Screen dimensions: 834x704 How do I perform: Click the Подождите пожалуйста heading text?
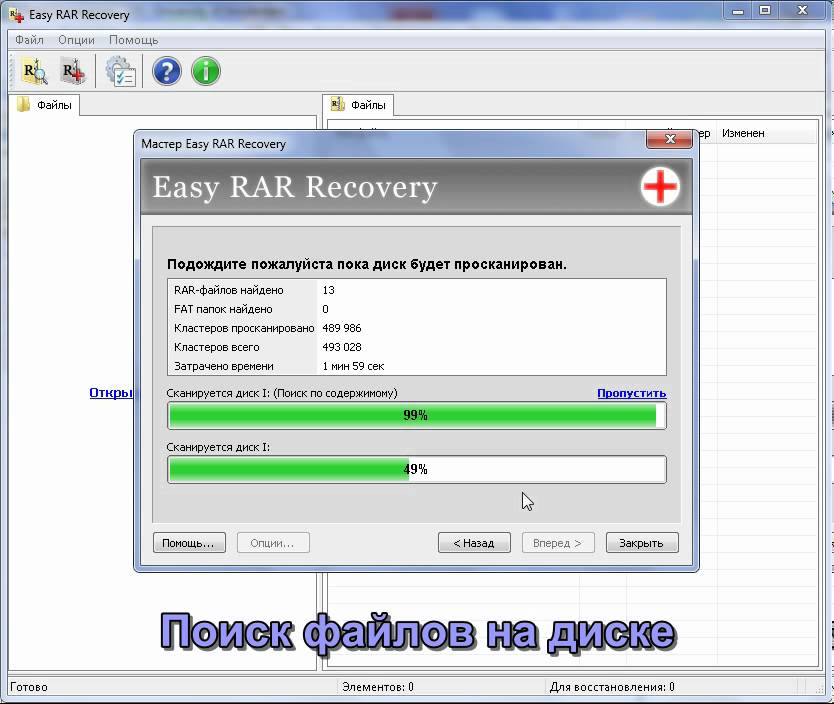coord(366,264)
